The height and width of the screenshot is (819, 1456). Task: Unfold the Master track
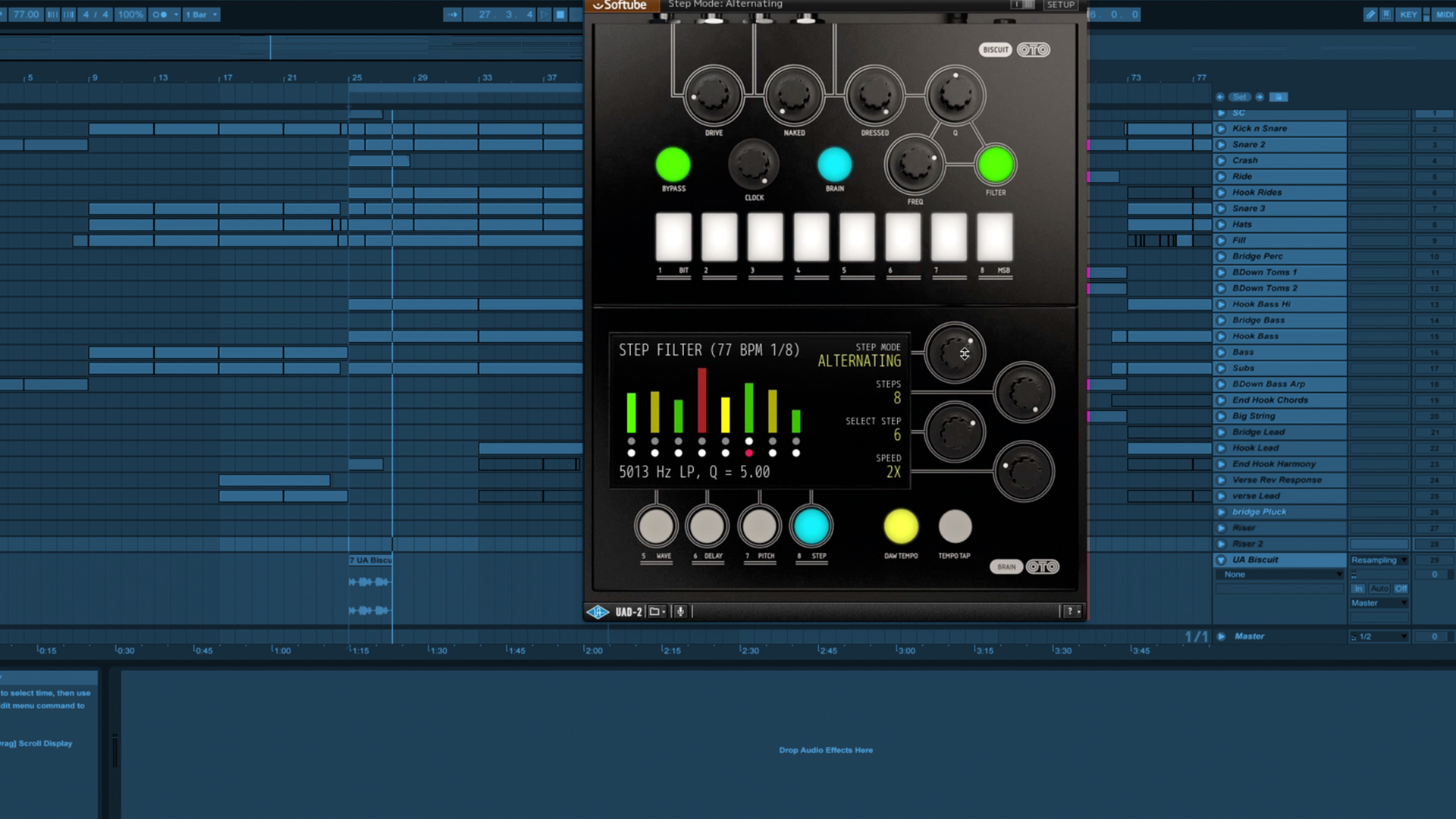[1221, 636]
